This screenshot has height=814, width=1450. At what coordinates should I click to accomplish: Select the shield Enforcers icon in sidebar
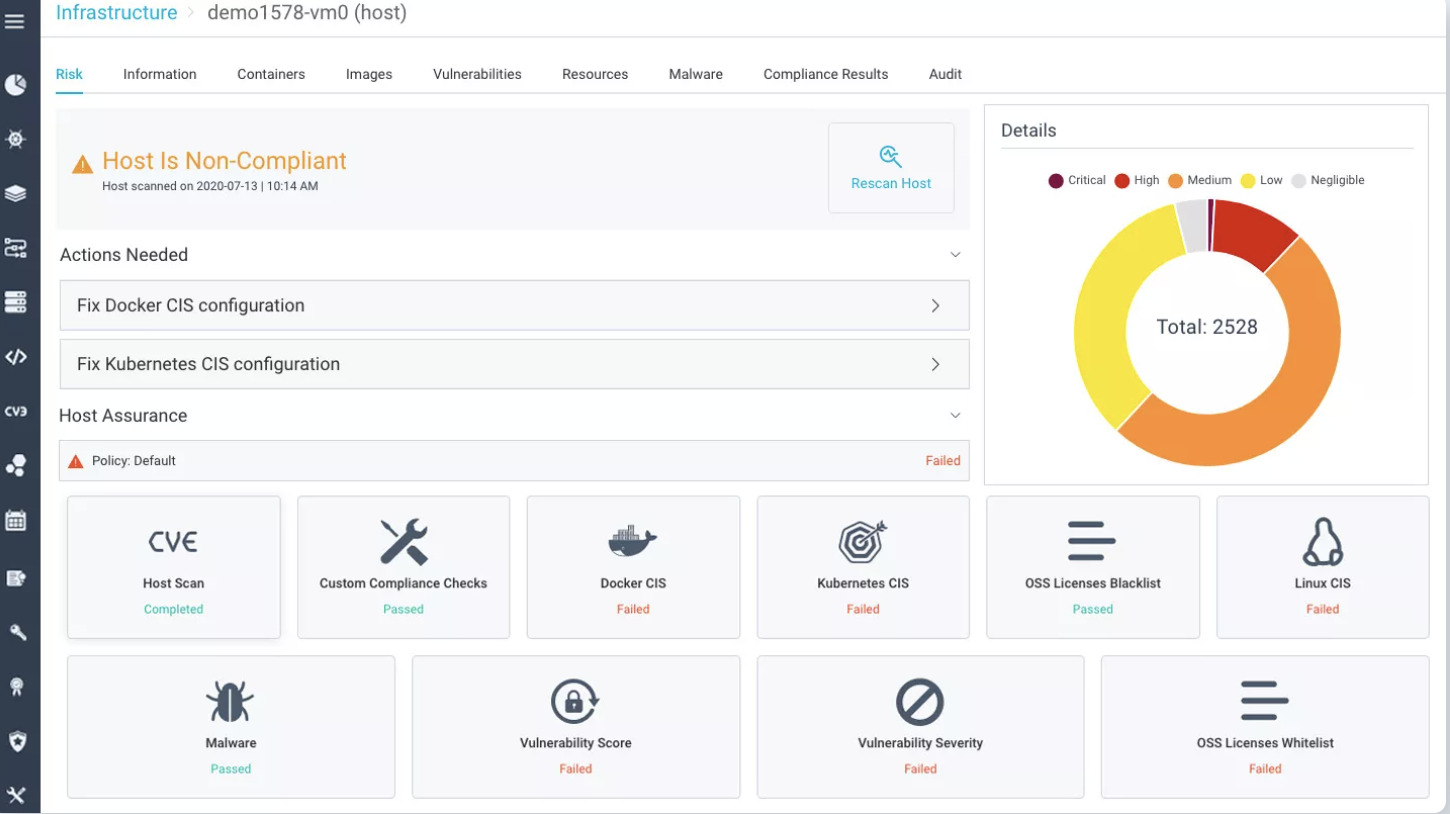(15, 740)
